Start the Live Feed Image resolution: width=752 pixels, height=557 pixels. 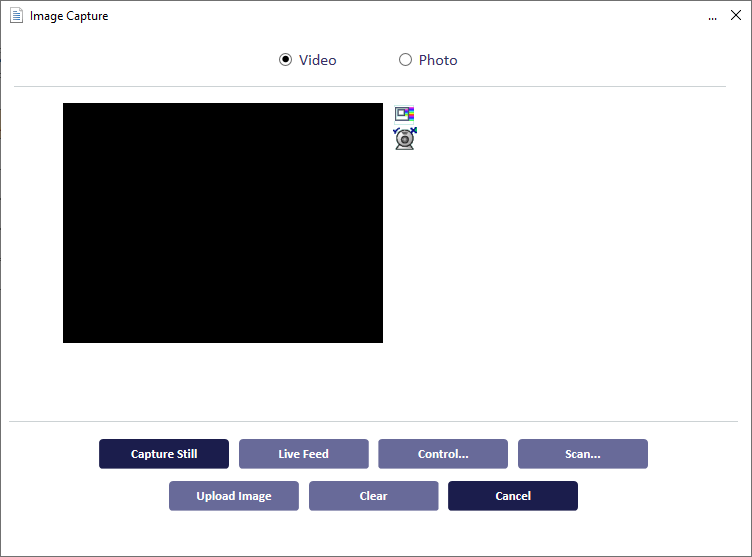coord(303,454)
